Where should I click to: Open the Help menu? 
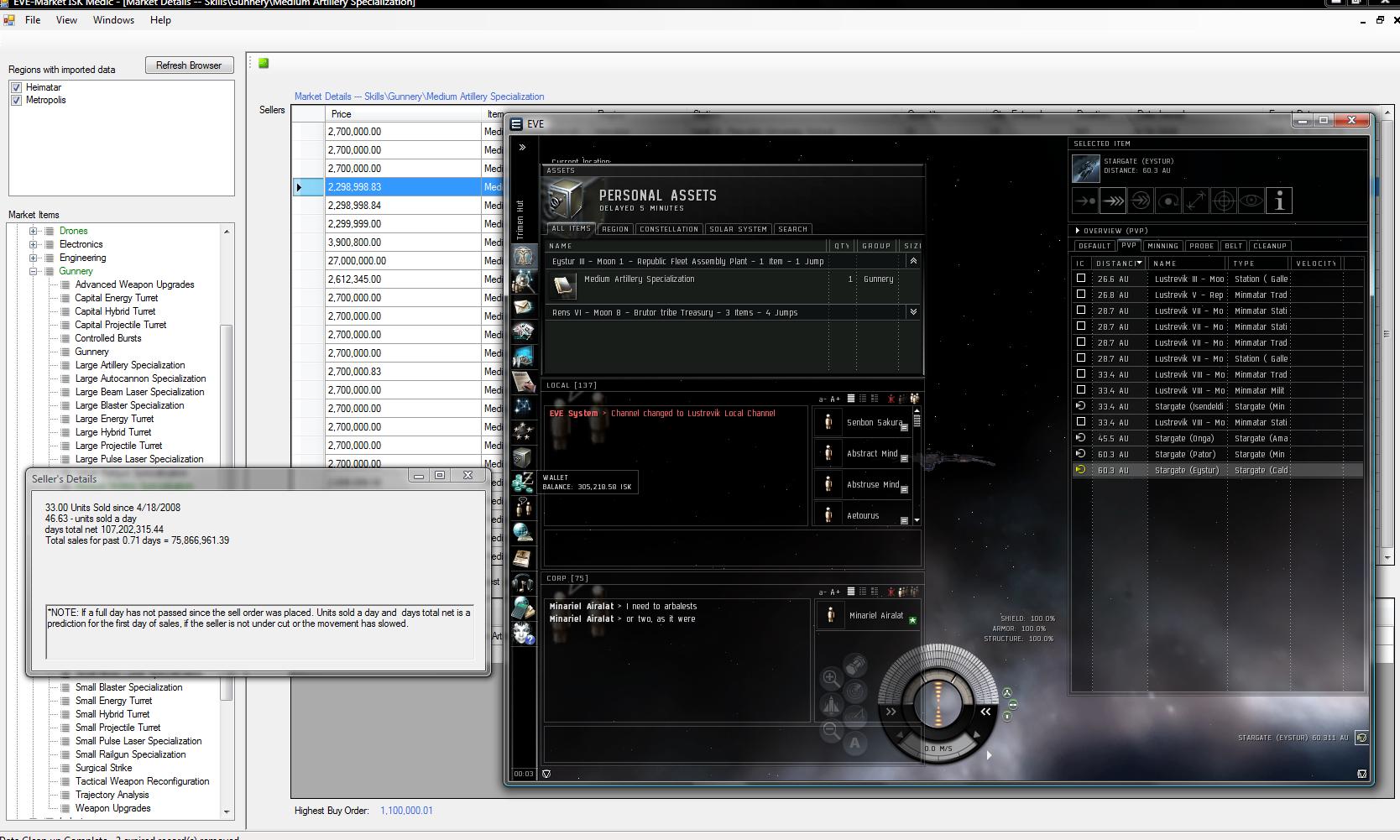(160, 20)
